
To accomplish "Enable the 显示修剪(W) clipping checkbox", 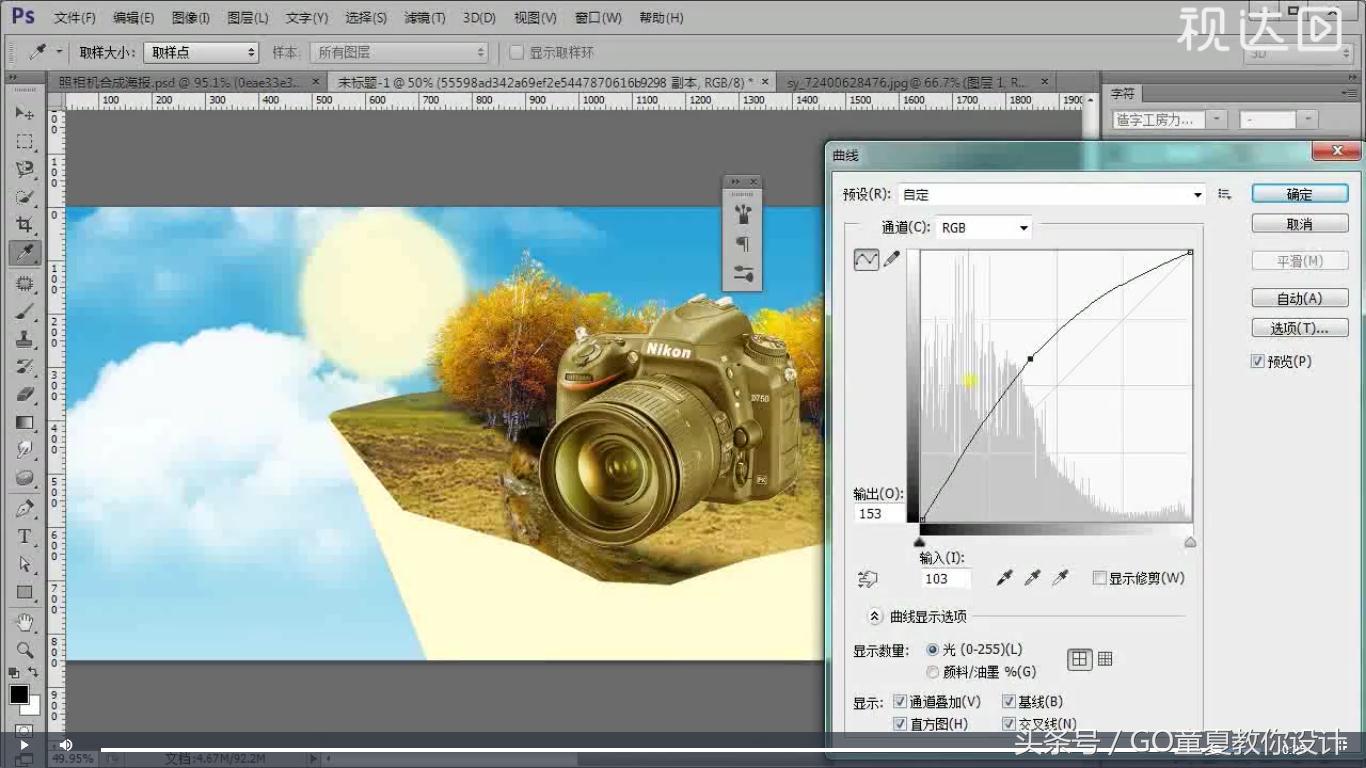I will [1100, 578].
